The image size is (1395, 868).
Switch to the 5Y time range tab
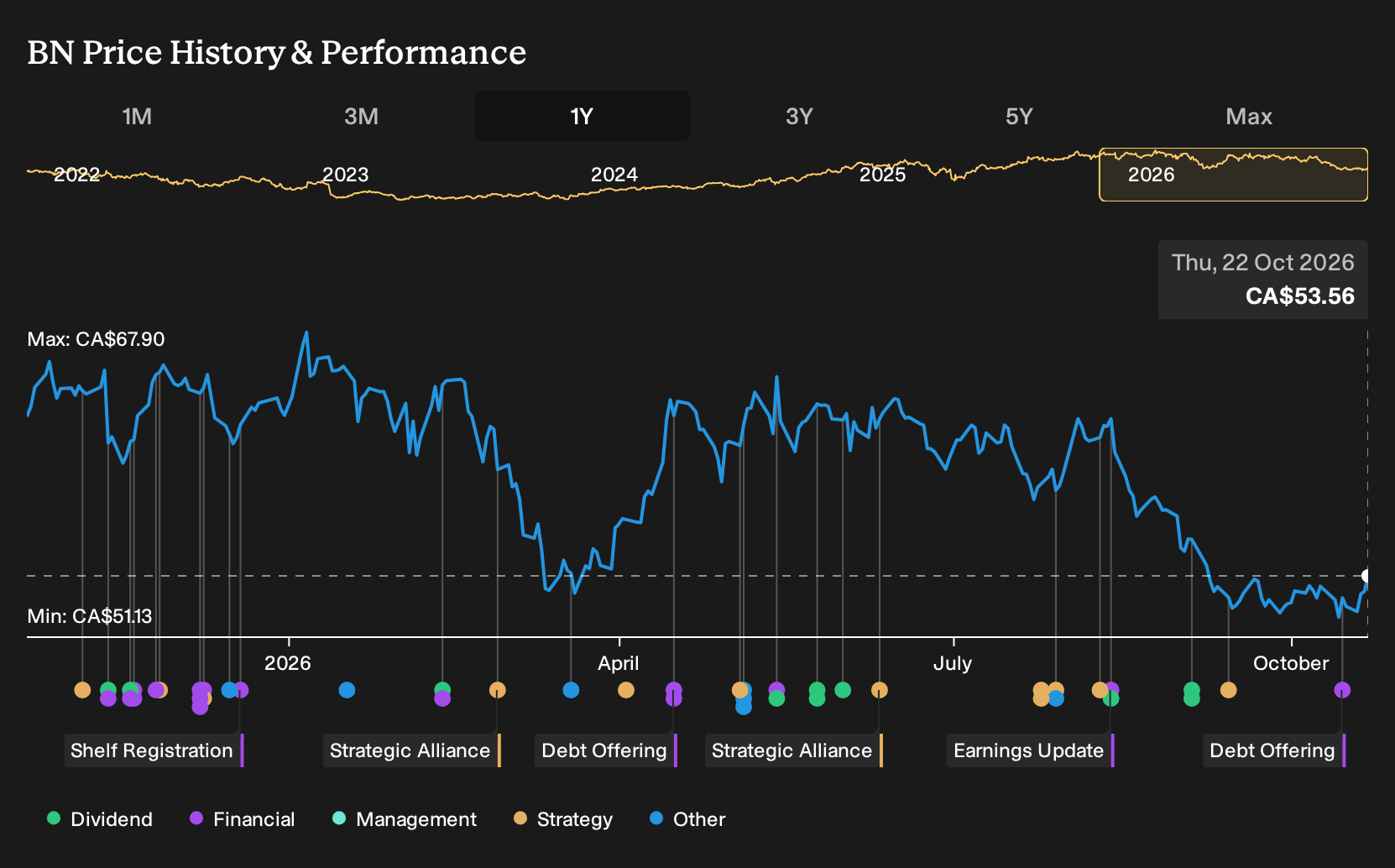[1019, 116]
